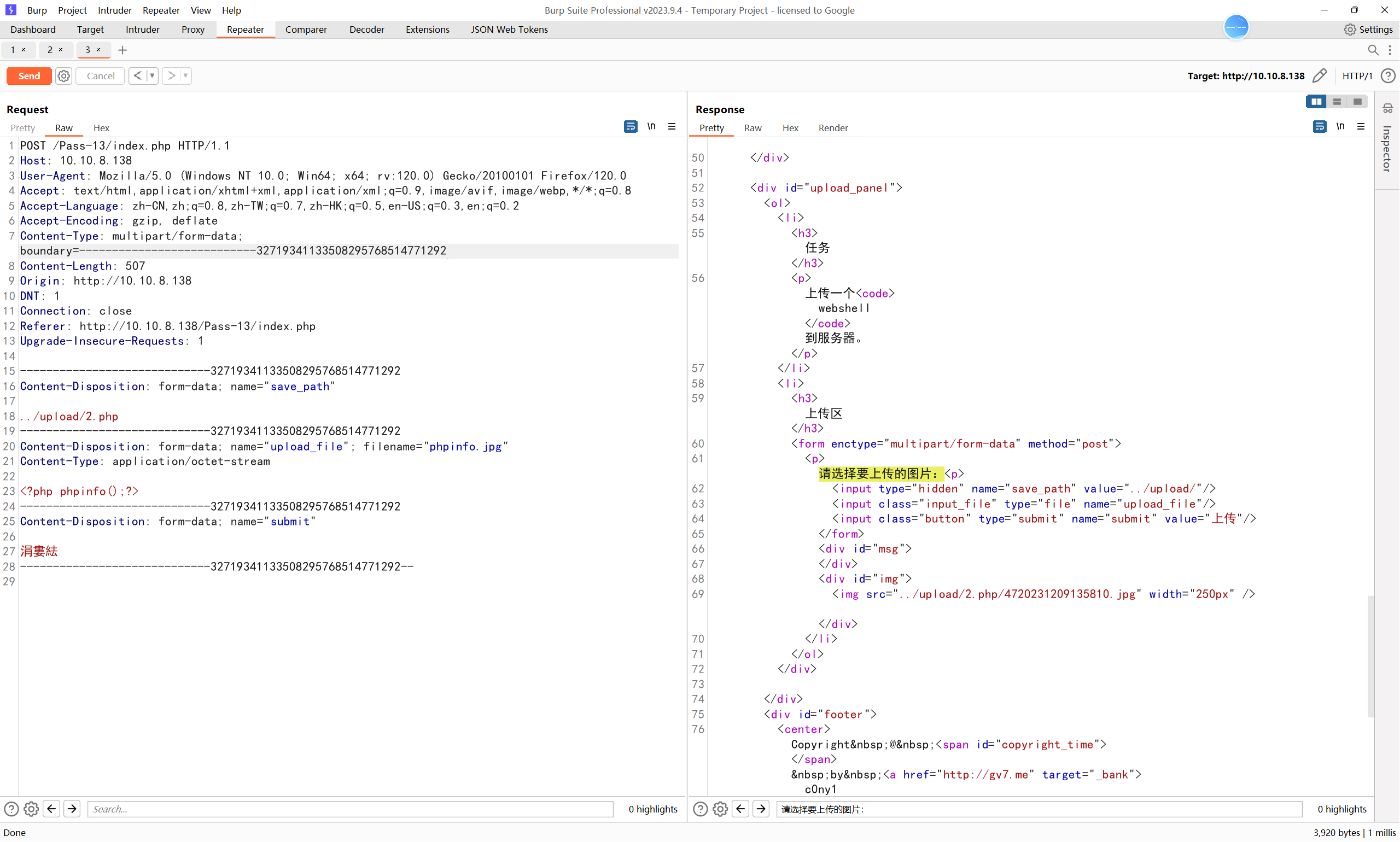Open the Help menu
This screenshot has height=842, width=1400.
coord(231,10)
